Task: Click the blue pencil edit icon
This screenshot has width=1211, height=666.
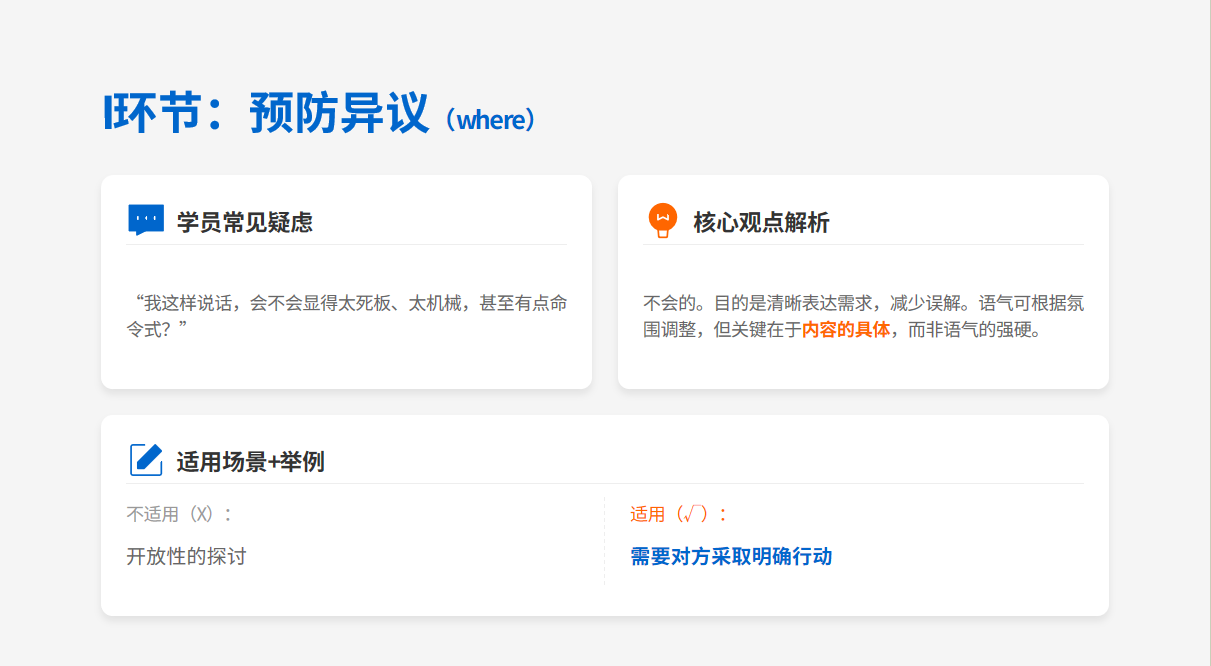Action: click(x=146, y=460)
